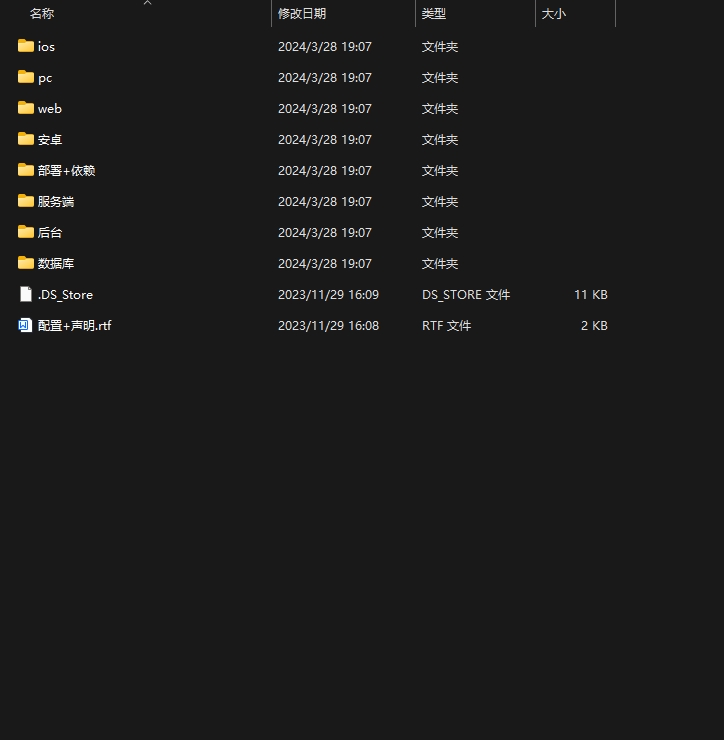Click the ios row modified date
The width and height of the screenshot is (724, 740).
(x=325, y=47)
